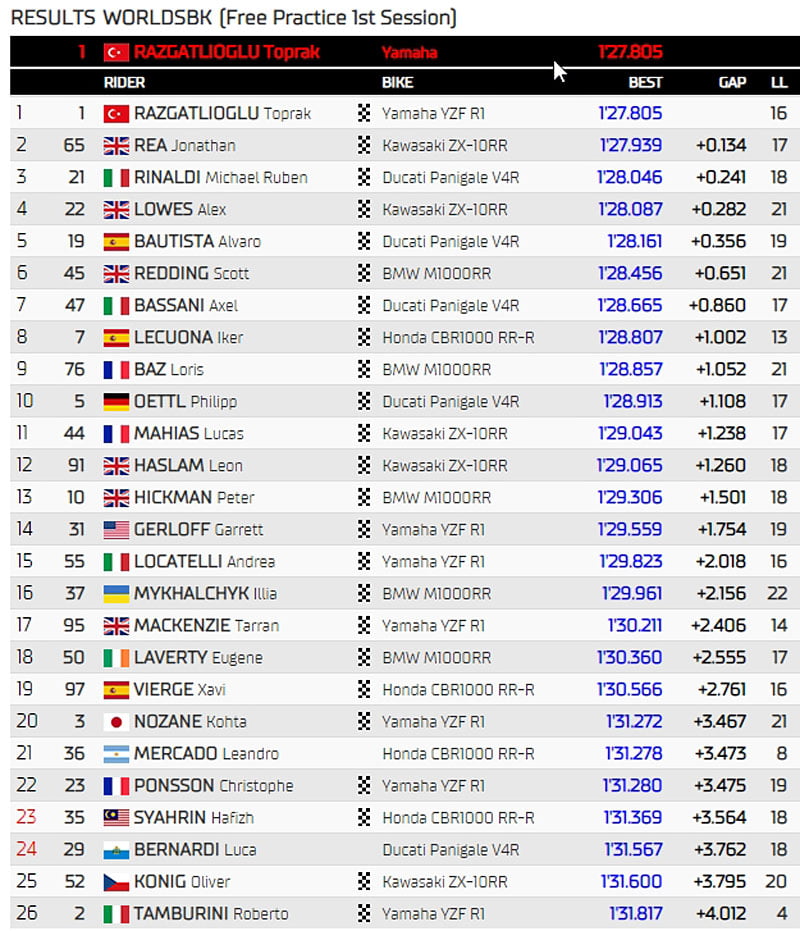800x931 pixels.
Task: Click the Czech flag beside Konig Oliver
Action: (116, 882)
